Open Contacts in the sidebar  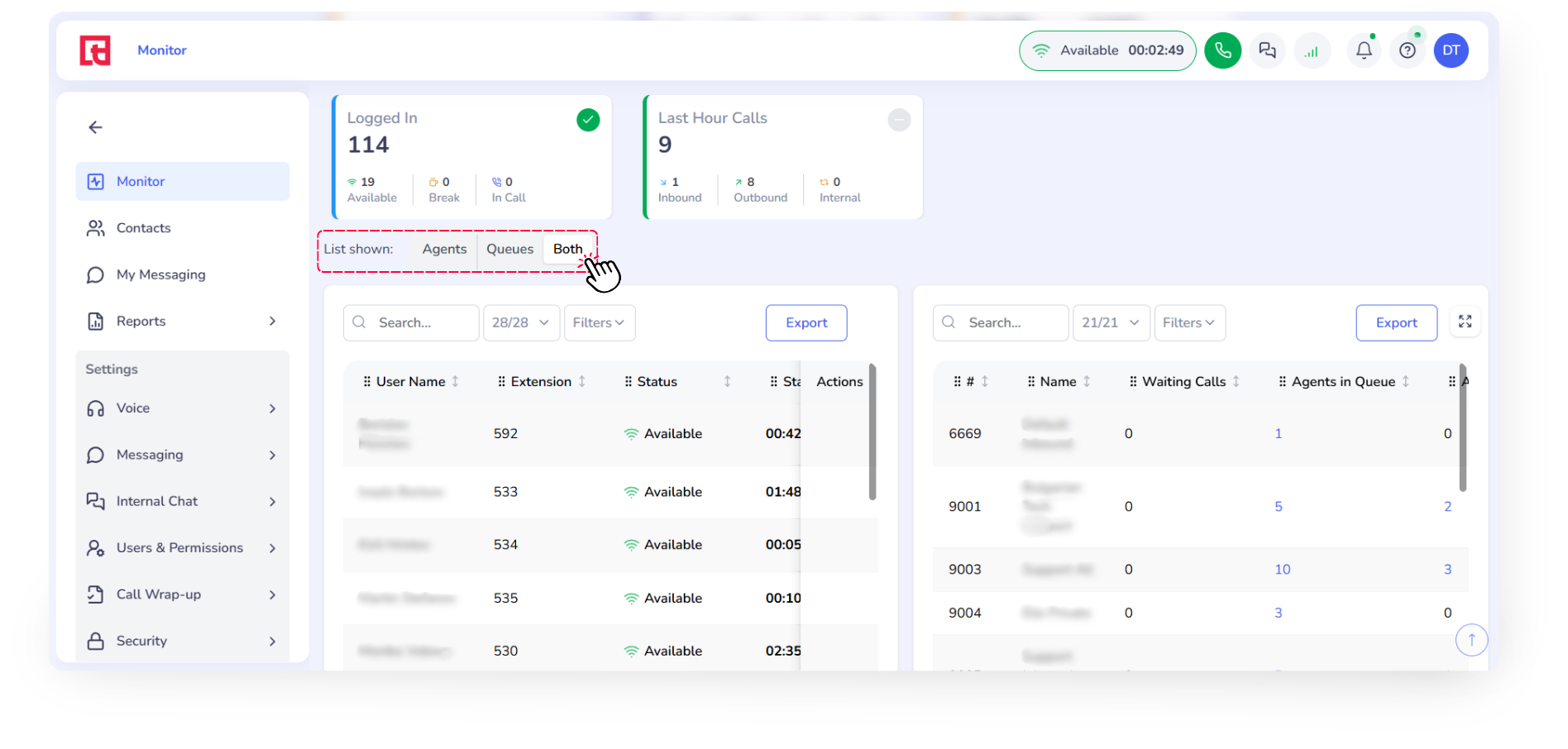click(x=143, y=228)
